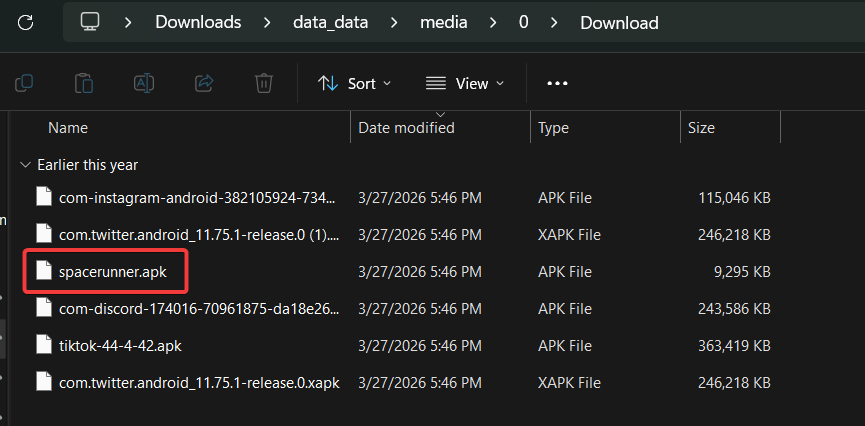Select the com-instagram-android-382105924-734... file
The height and width of the screenshot is (426, 865).
[x=197, y=198]
